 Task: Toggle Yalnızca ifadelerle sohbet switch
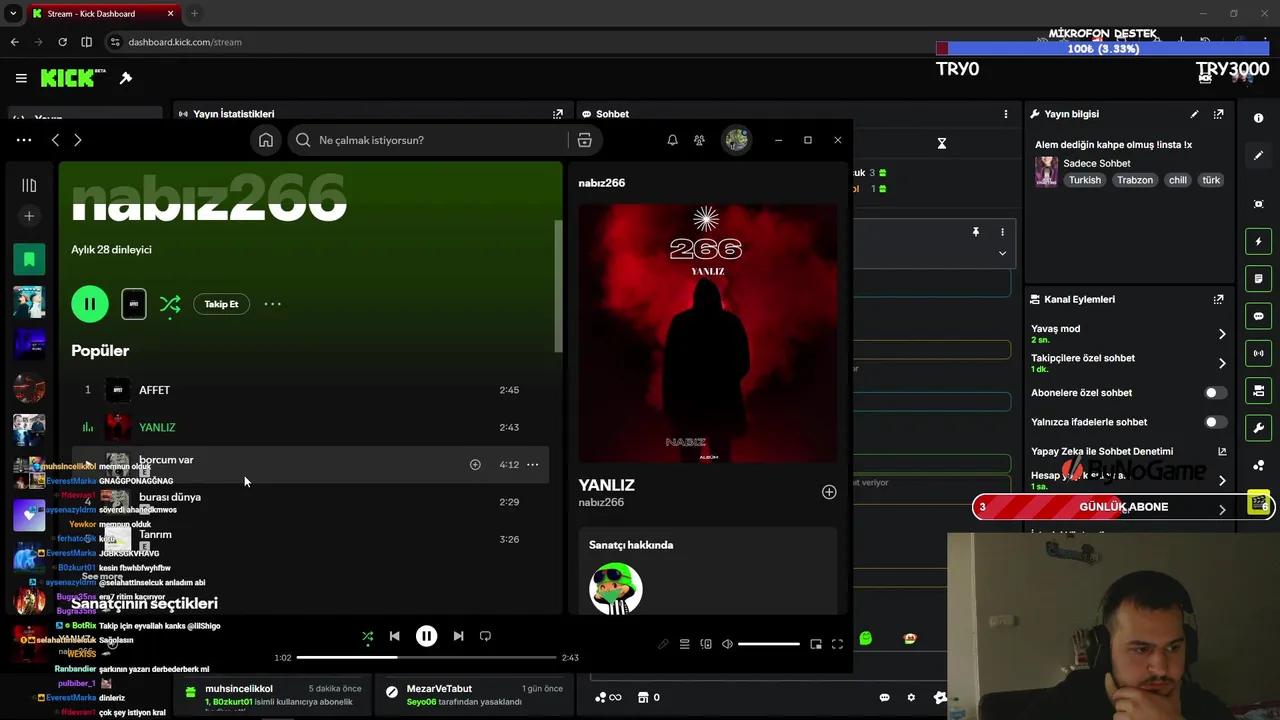(1215, 422)
